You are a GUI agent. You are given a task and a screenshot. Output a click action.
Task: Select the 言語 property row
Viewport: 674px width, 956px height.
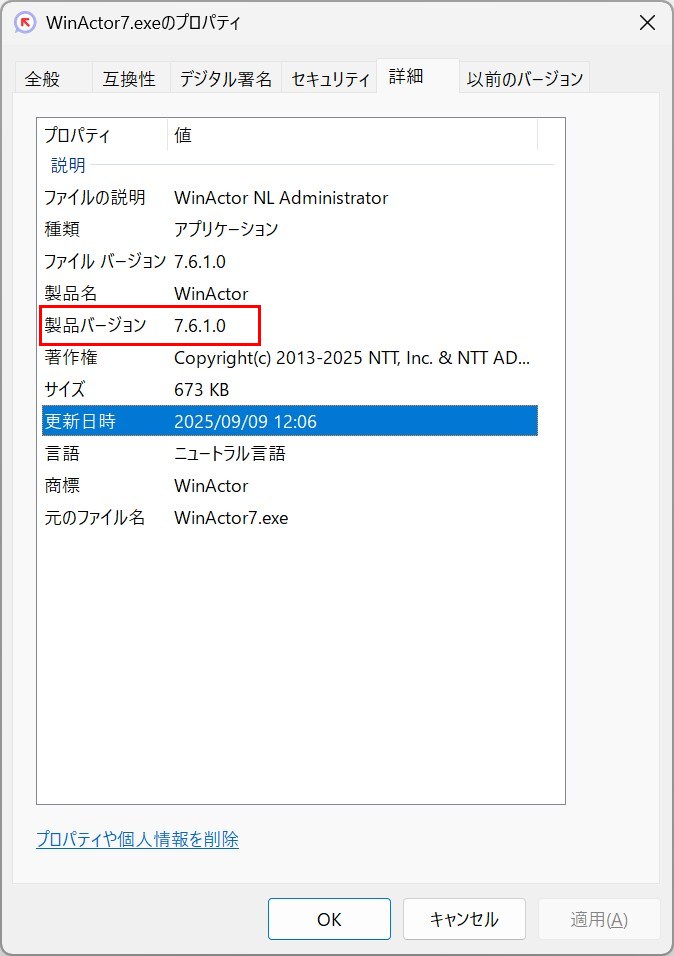tap(290, 454)
